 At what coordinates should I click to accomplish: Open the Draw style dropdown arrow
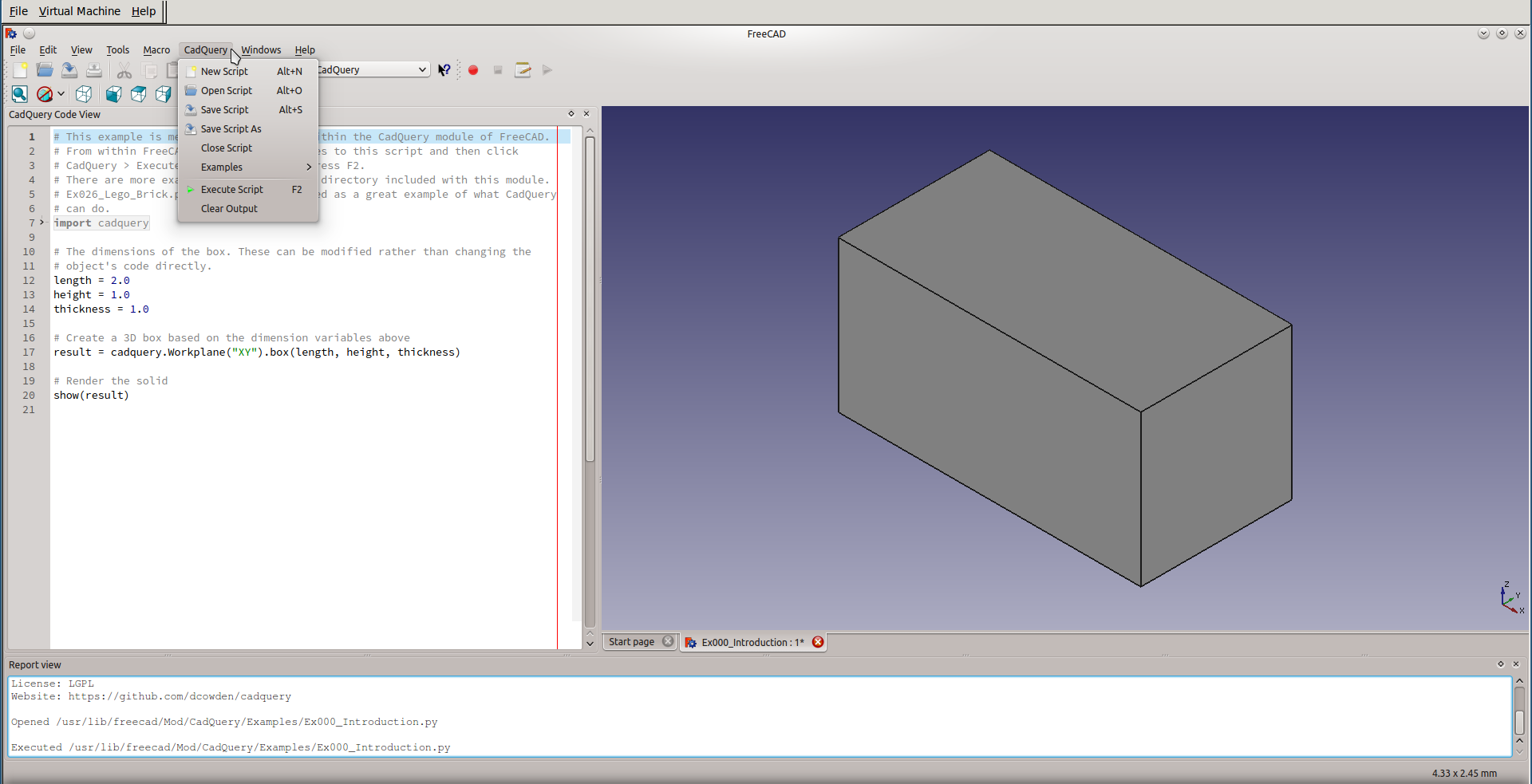tap(61, 94)
